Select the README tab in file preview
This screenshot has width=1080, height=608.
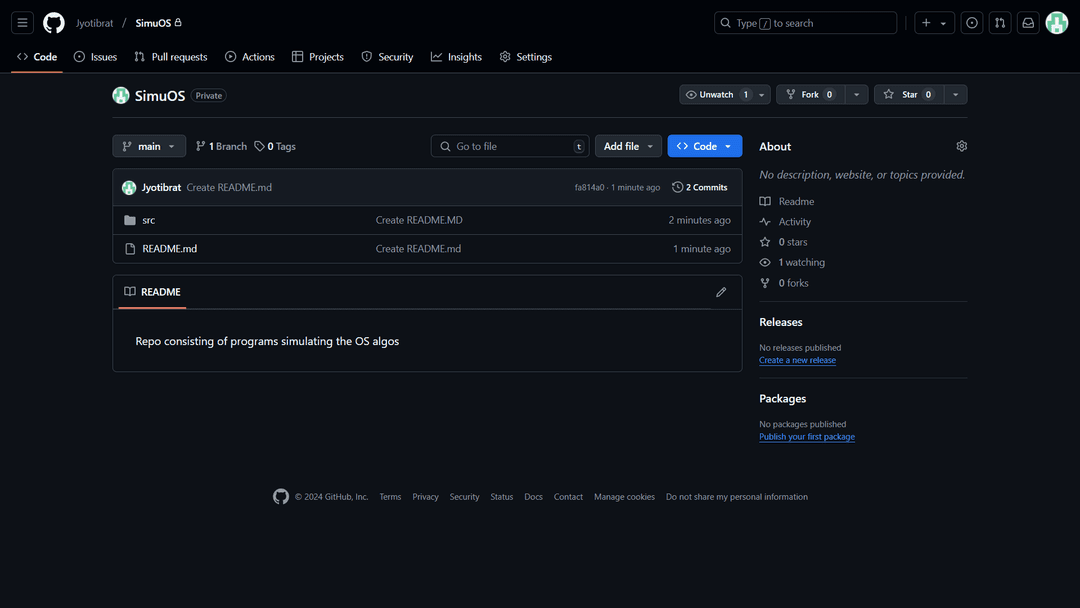pos(152,292)
